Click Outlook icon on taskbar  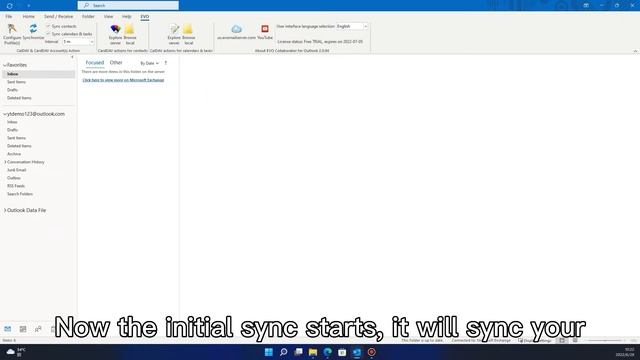pyautogui.click(x=357, y=352)
